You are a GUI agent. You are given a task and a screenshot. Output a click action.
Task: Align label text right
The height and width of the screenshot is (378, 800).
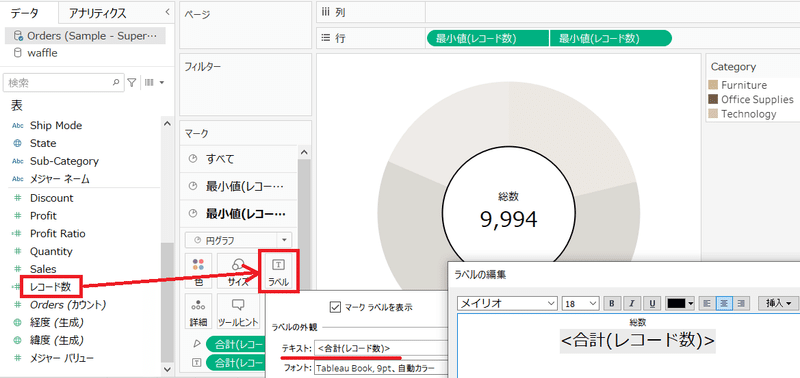tap(740, 303)
